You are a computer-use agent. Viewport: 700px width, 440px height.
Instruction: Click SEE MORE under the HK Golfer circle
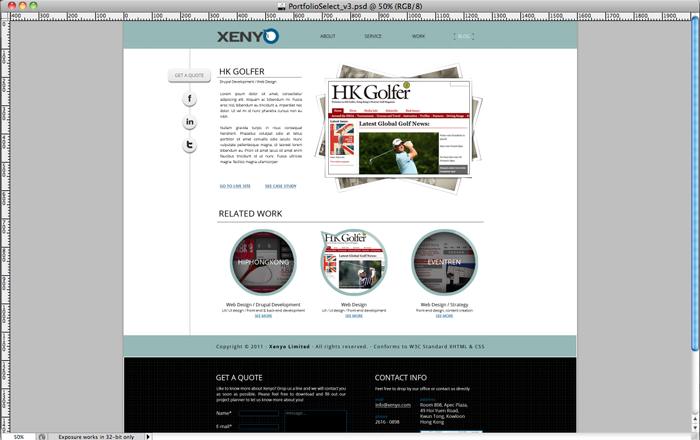[x=354, y=316]
